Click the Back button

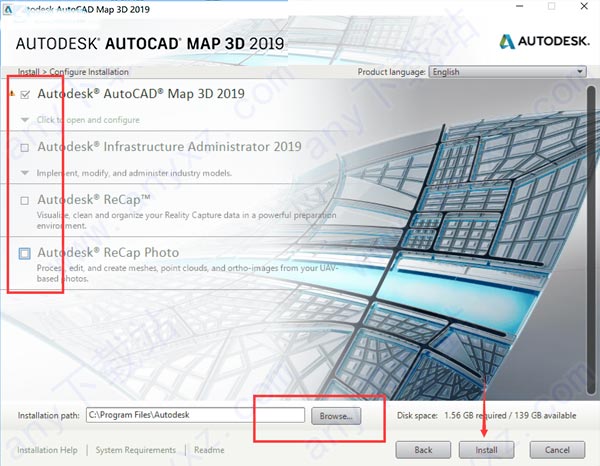423,450
